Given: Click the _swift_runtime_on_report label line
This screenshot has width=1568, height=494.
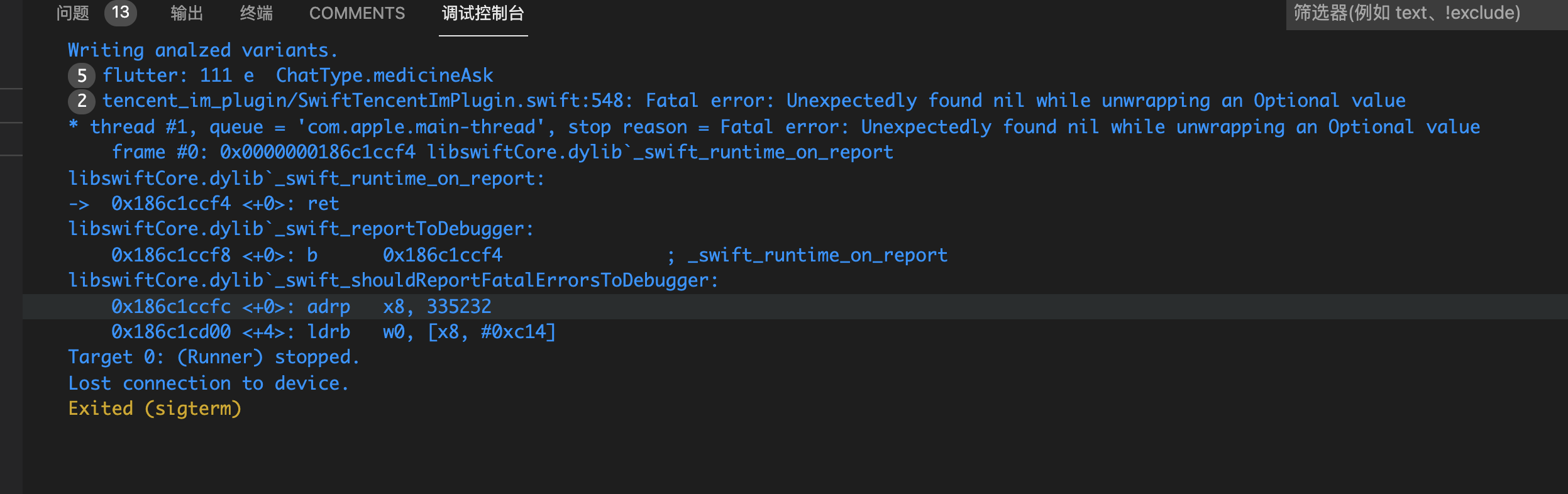Looking at the screenshot, I should tap(306, 178).
